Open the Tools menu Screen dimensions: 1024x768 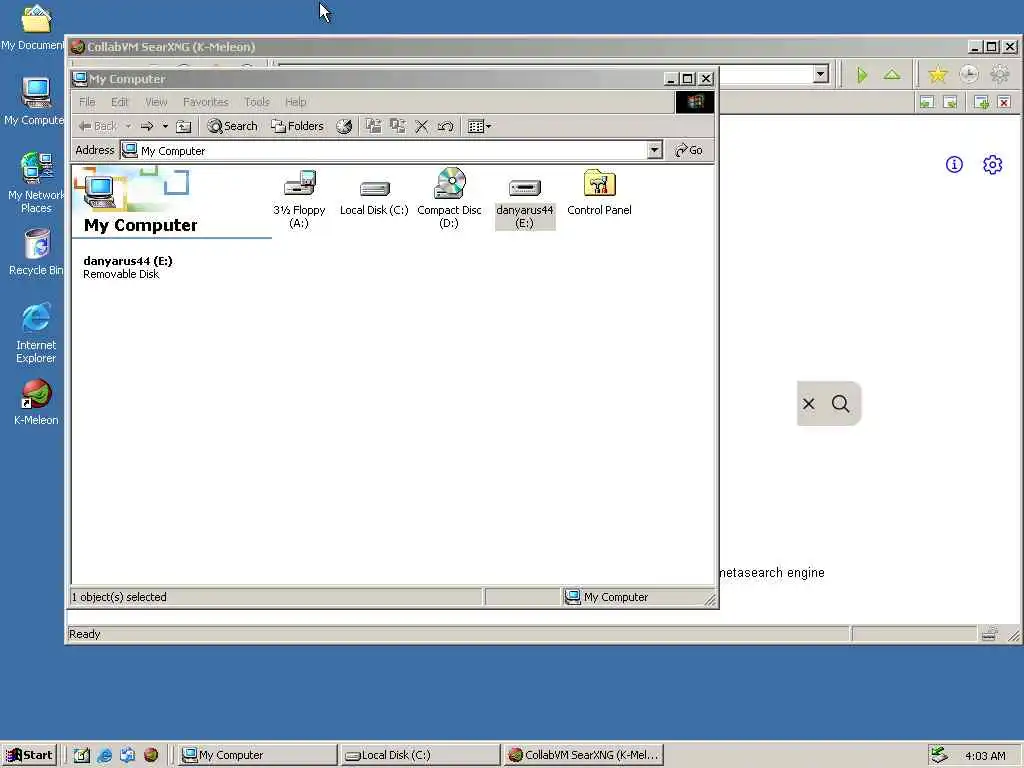click(x=257, y=102)
